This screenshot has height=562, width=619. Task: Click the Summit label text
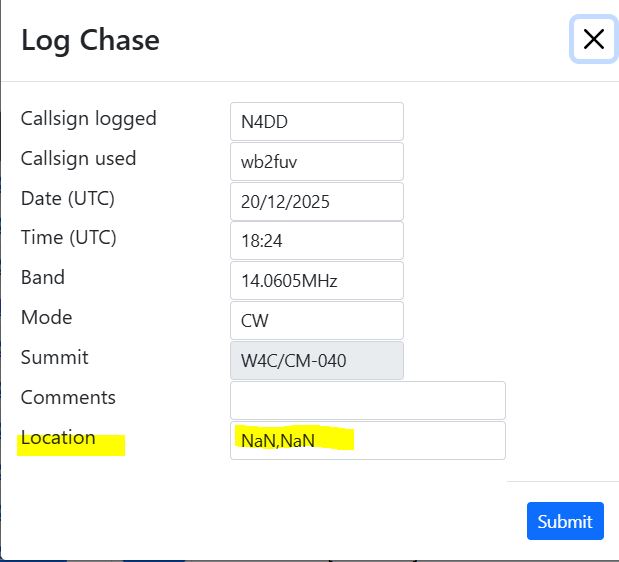54,358
